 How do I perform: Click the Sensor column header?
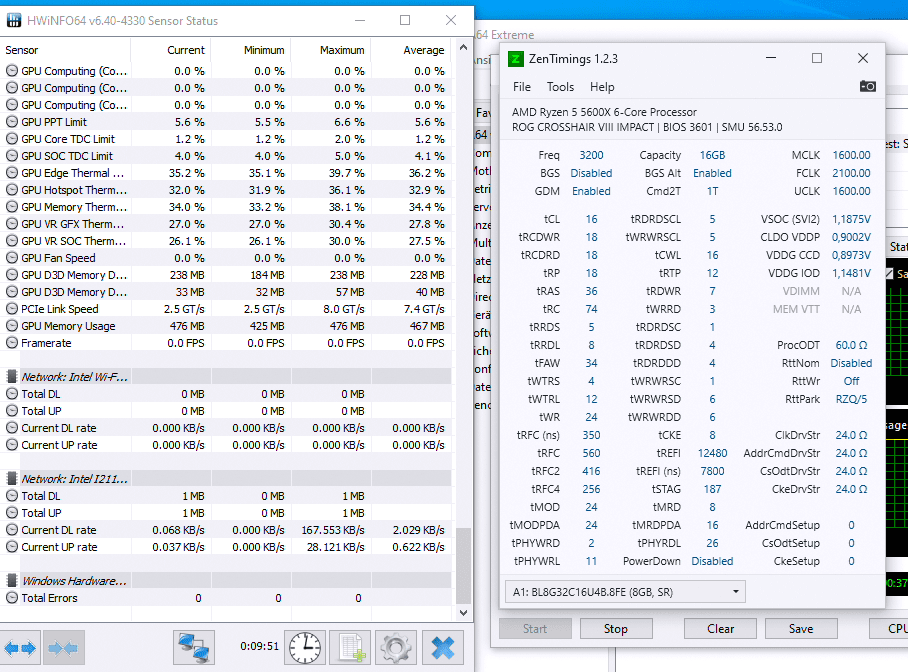[65, 50]
